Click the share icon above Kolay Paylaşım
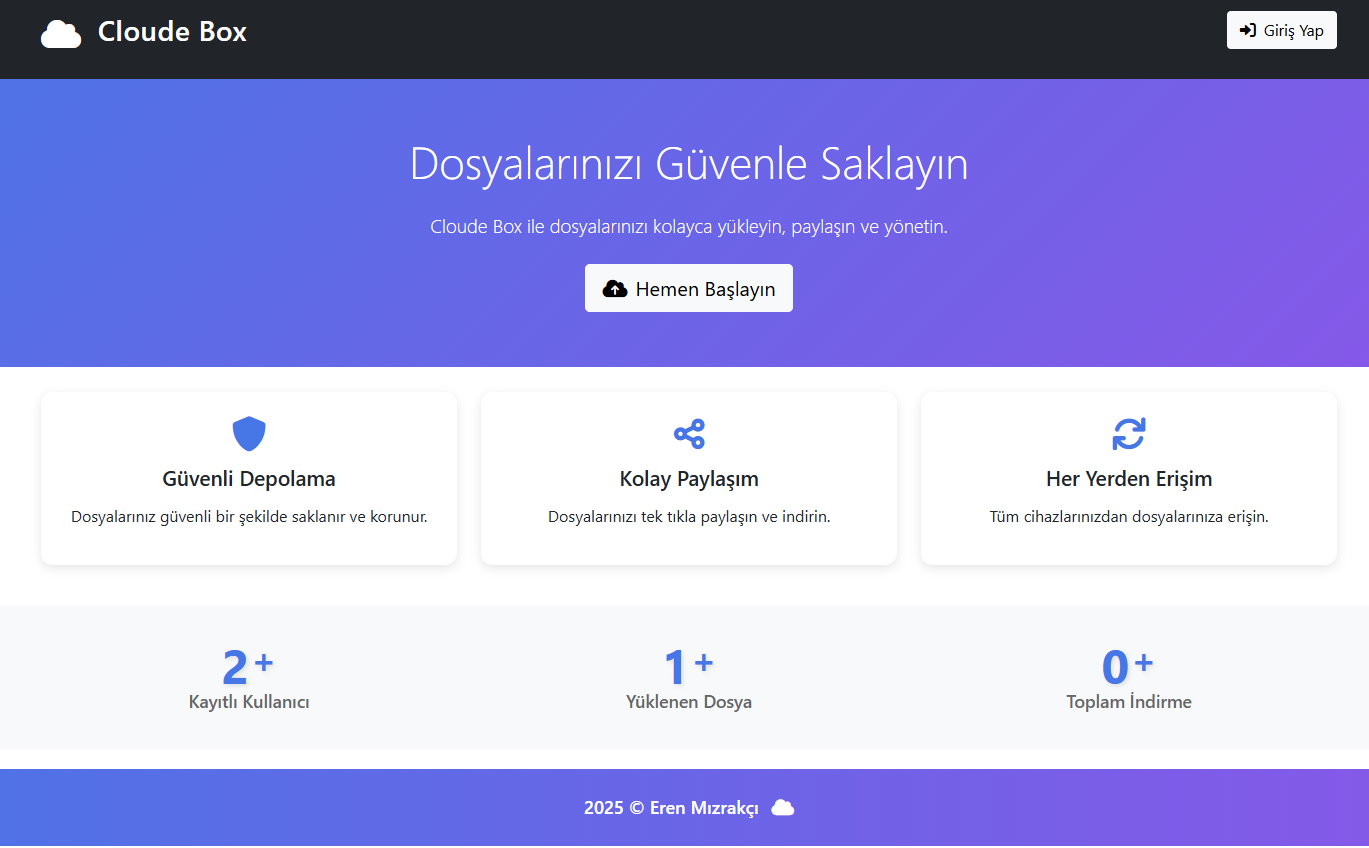1369x848 pixels. tap(688, 433)
